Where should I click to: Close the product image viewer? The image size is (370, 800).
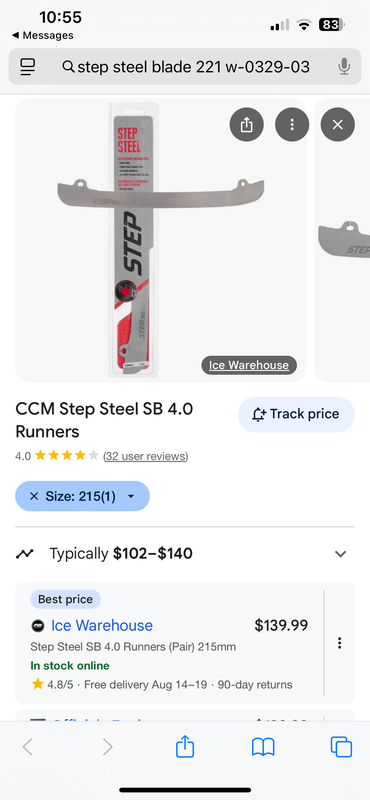tap(337, 124)
